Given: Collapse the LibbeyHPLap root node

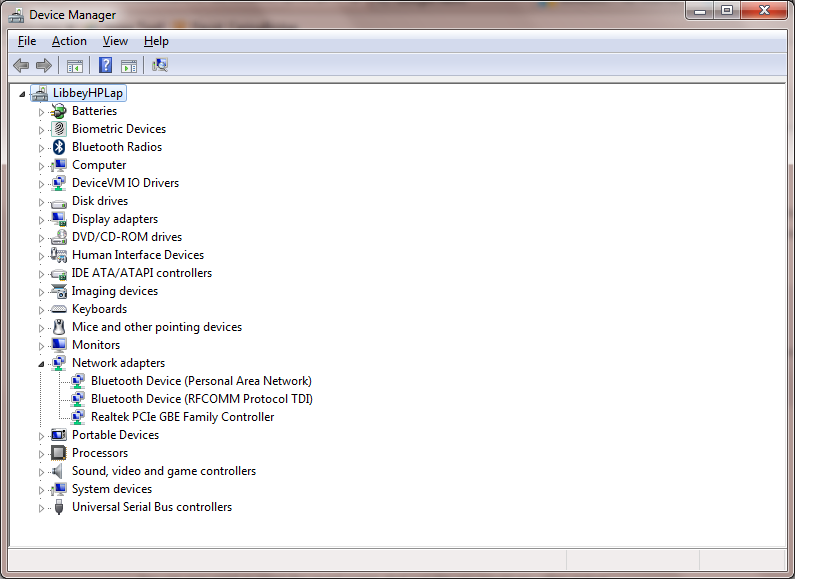Looking at the screenshot, I should [x=22, y=94].
